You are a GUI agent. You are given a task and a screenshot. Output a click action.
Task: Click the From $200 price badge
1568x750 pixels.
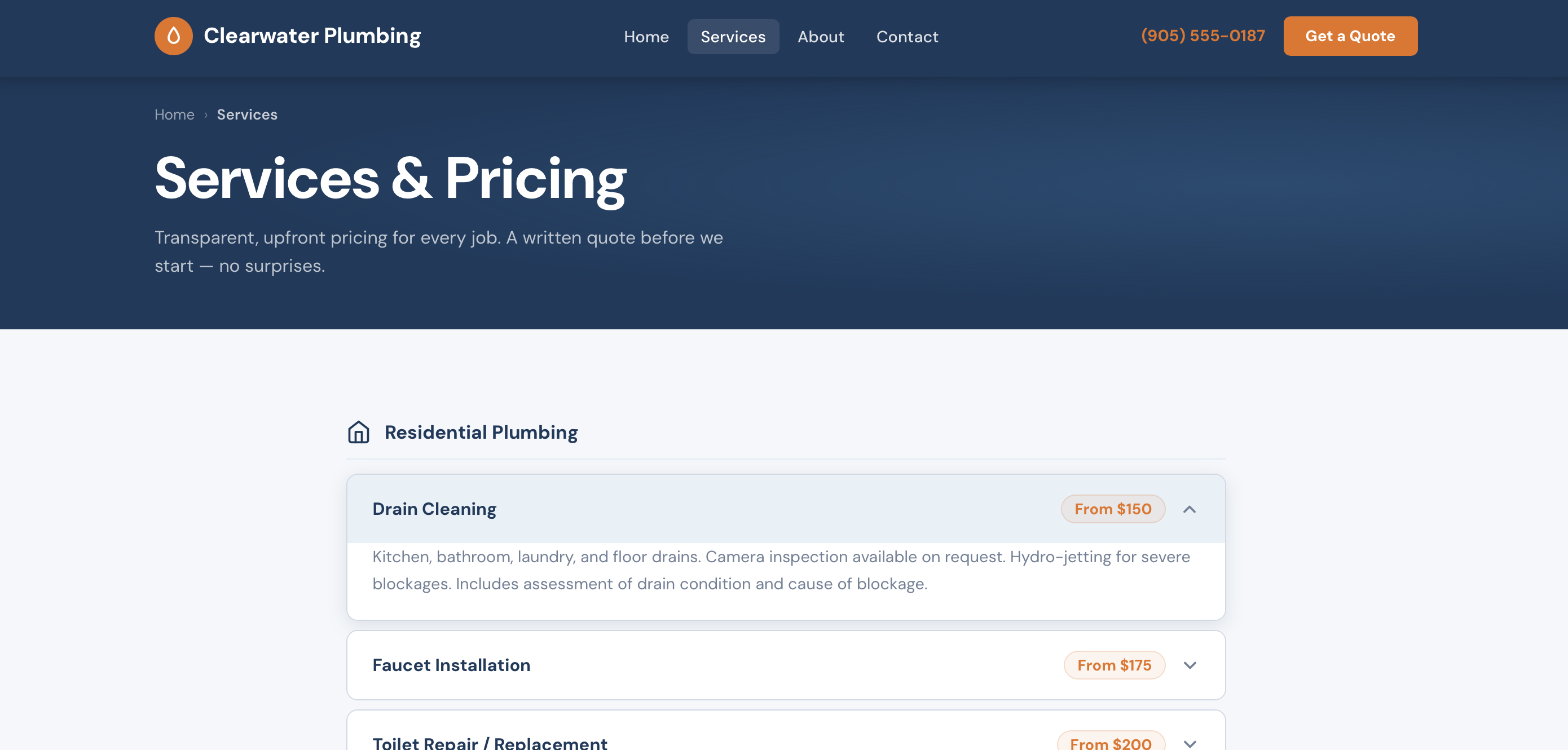tap(1109, 743)
